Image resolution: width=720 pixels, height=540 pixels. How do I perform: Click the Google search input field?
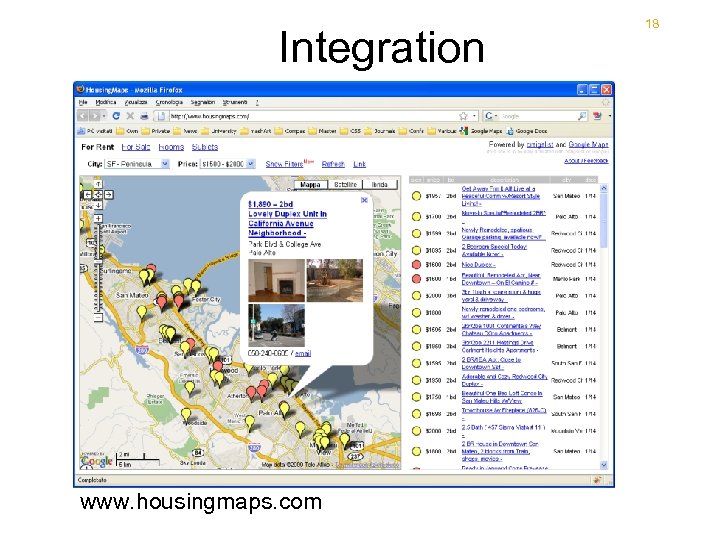537,116
